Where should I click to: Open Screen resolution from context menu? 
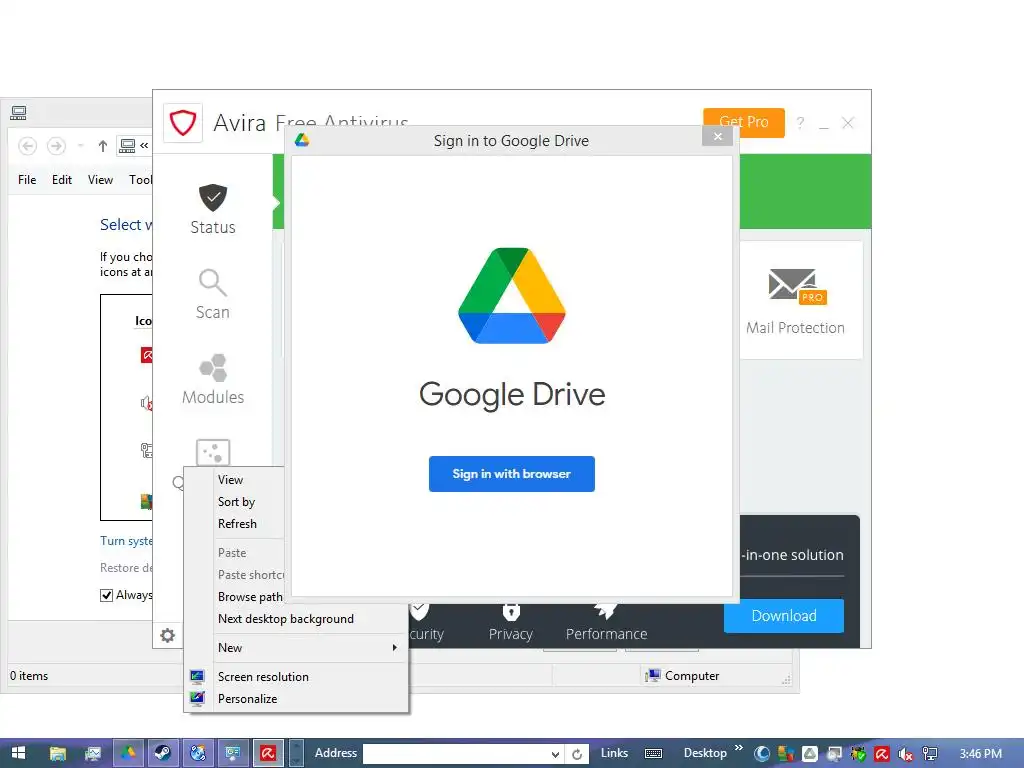click(x=263, y=677)
